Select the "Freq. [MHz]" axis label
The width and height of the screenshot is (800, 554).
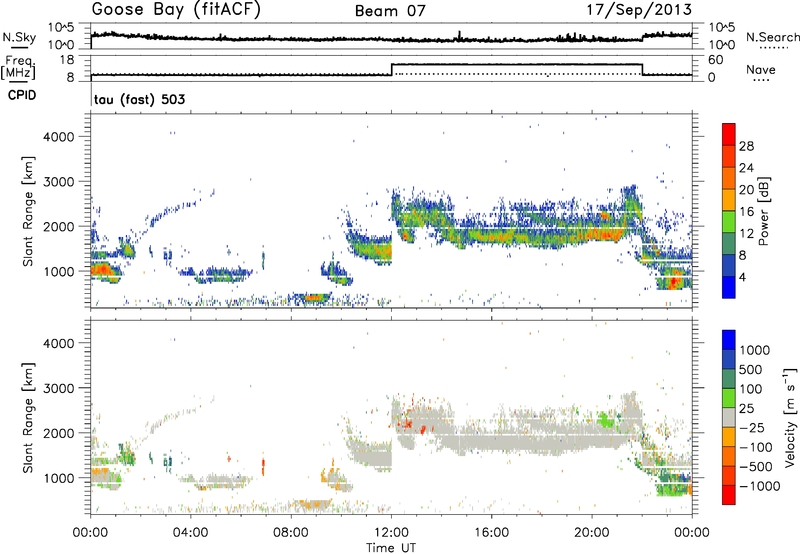18,67
